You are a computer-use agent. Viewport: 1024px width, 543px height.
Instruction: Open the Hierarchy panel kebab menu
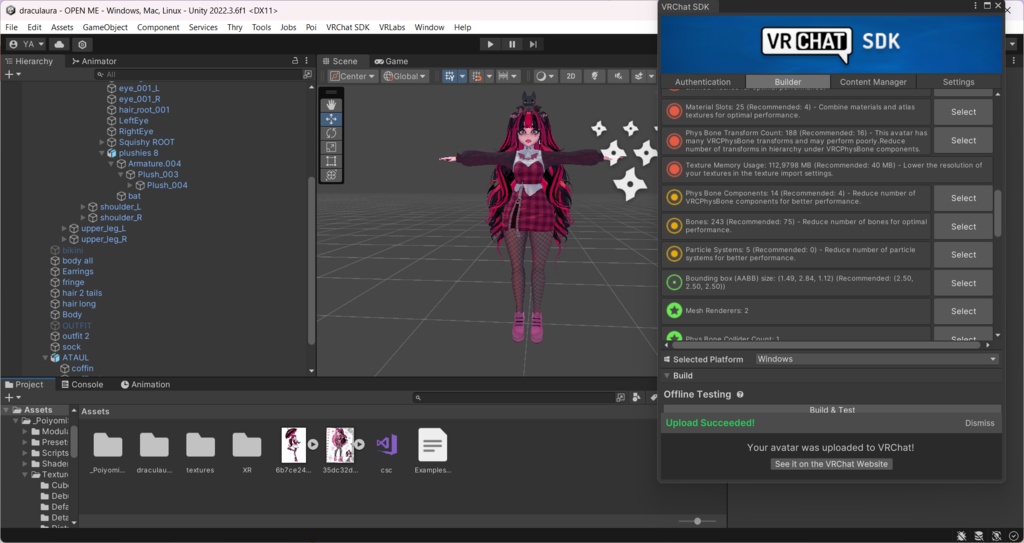tap(307, 60)
